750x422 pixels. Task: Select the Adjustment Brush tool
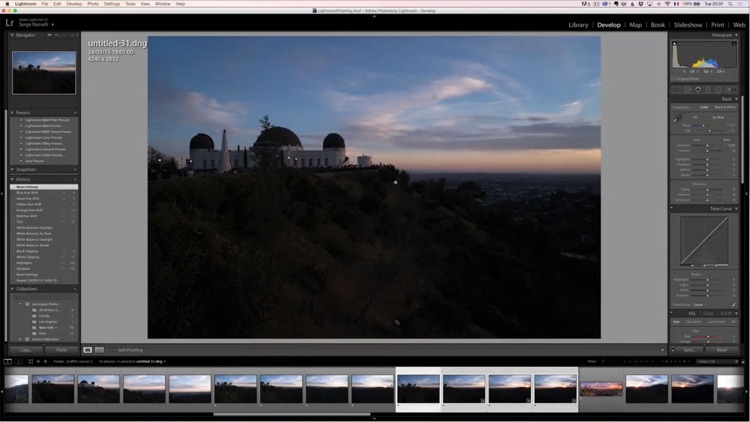click(730, 89)
